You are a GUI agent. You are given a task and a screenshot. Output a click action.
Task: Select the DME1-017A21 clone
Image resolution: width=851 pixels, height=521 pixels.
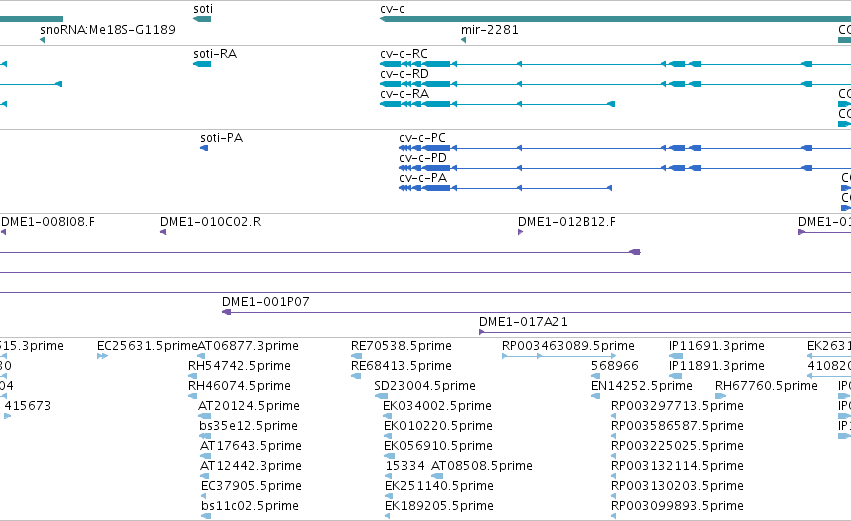pyautogui.click(x=665, y=332)
